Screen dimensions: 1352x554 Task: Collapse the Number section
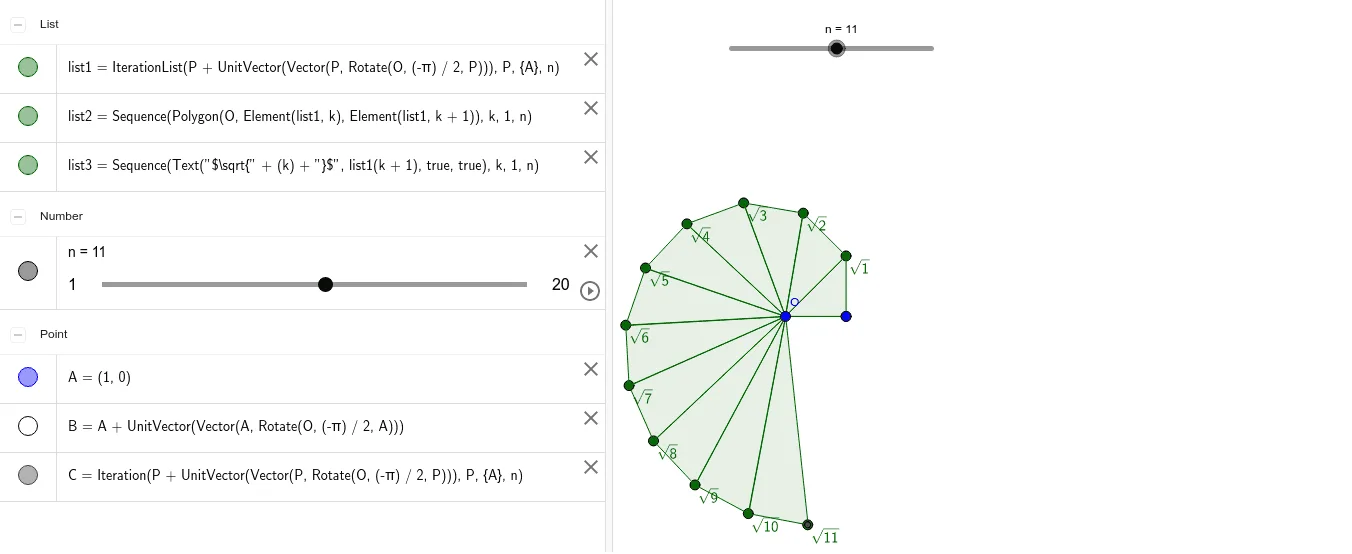18,216
